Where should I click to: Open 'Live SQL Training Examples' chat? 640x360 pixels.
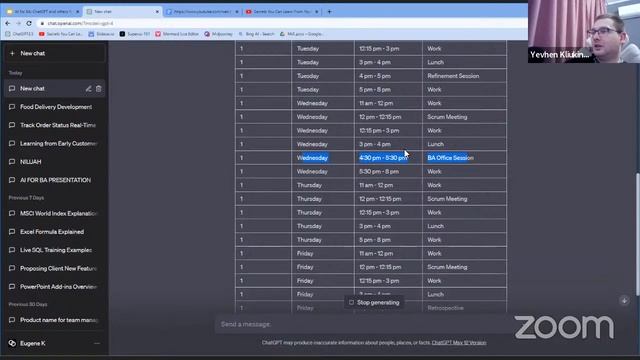coord(55,250)
